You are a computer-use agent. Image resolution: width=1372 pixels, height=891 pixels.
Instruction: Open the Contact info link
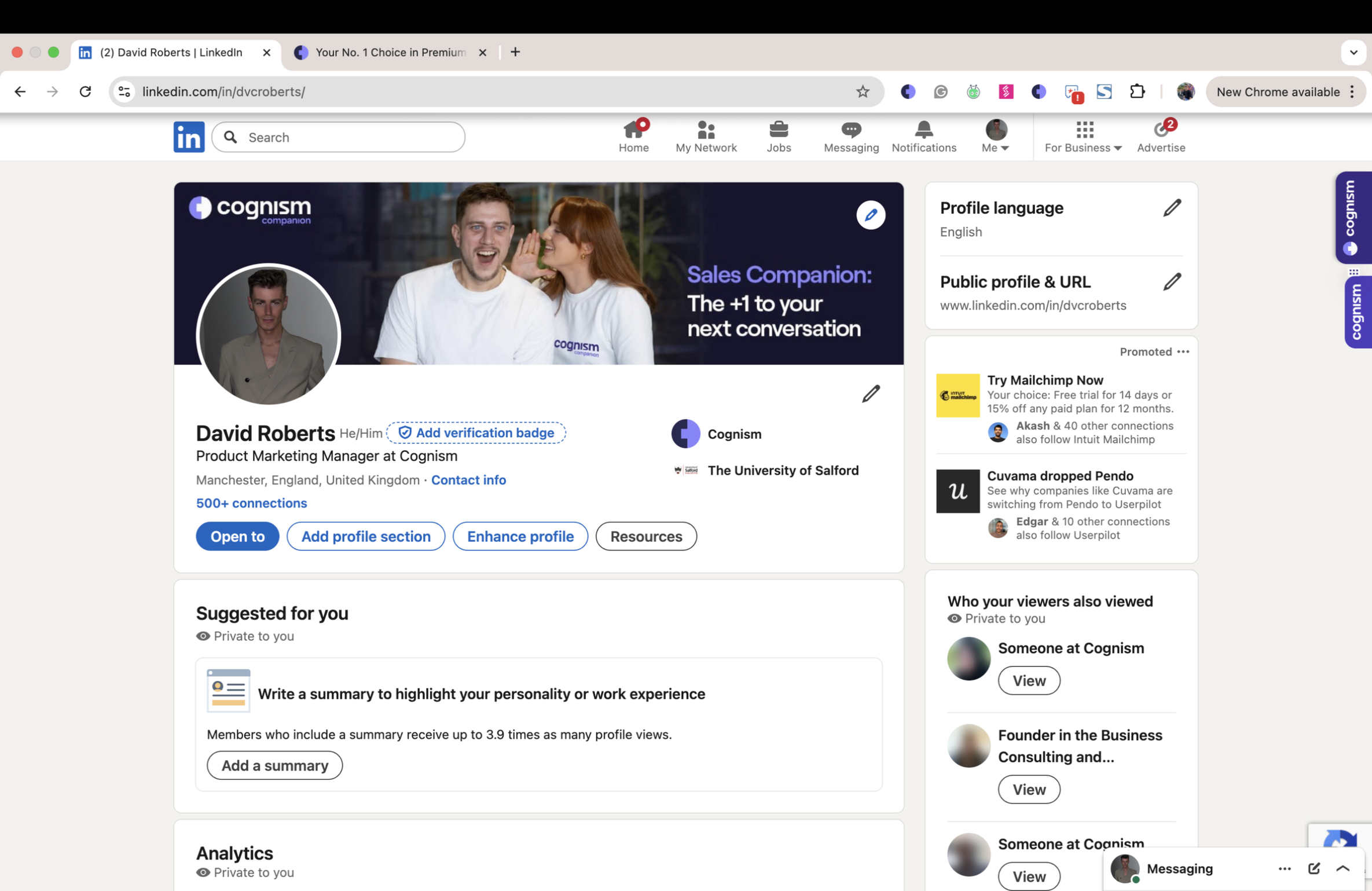click(x=468, y=480)
